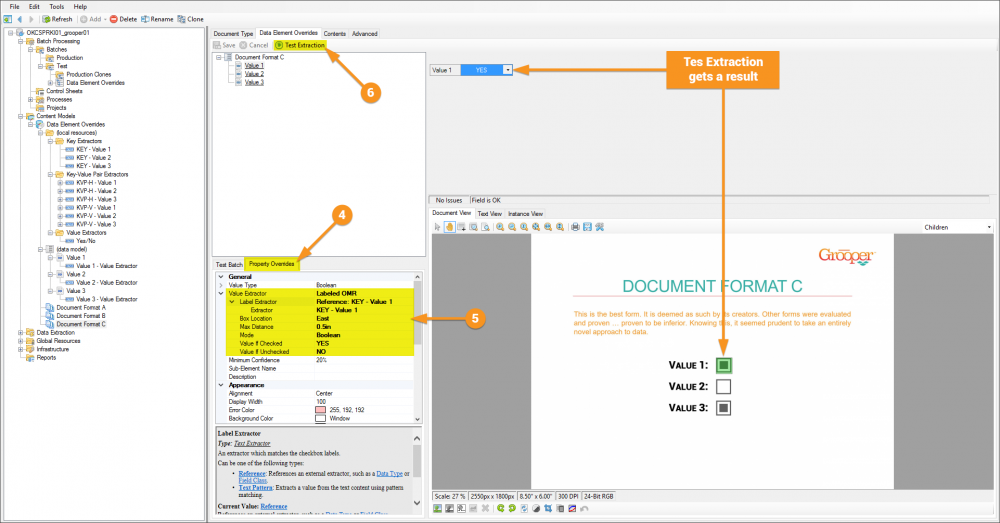
Task: Select Document Format B in the tree
Action: [80, 316]
